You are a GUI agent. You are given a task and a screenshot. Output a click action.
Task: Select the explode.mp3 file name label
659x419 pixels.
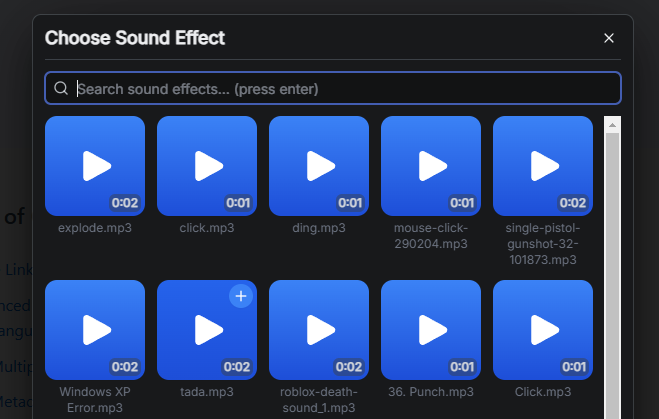pyautogui.click(x=95, y=228)
